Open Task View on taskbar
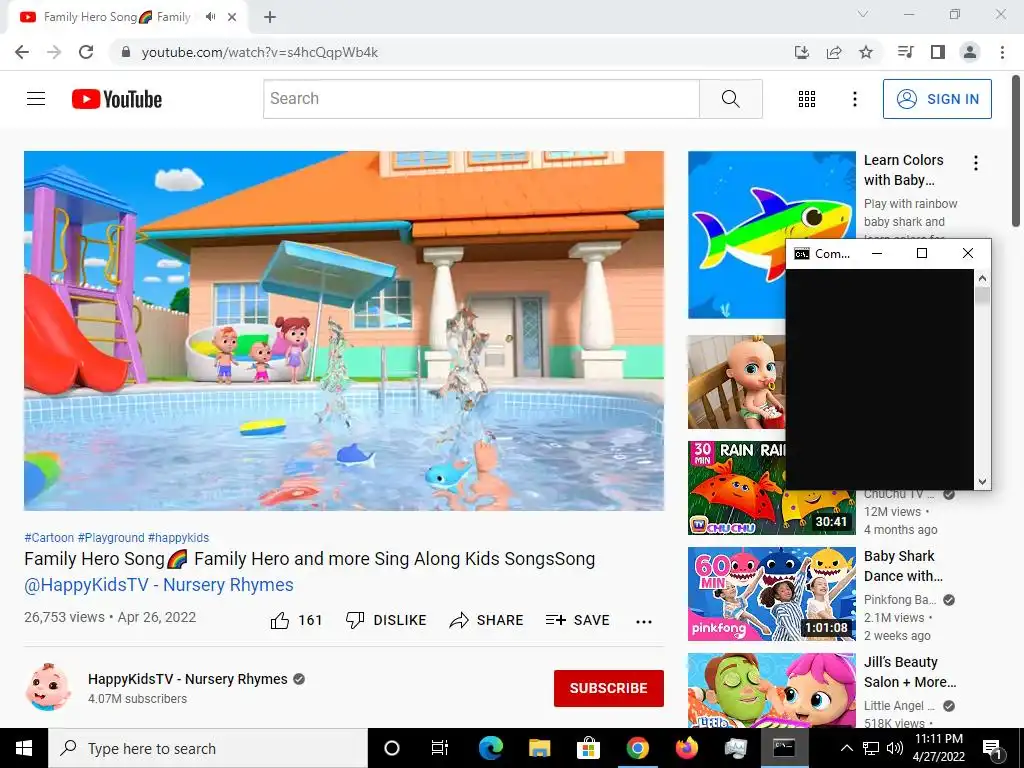The height and width of the screenshot is (768, 1024). pos(440,748)
